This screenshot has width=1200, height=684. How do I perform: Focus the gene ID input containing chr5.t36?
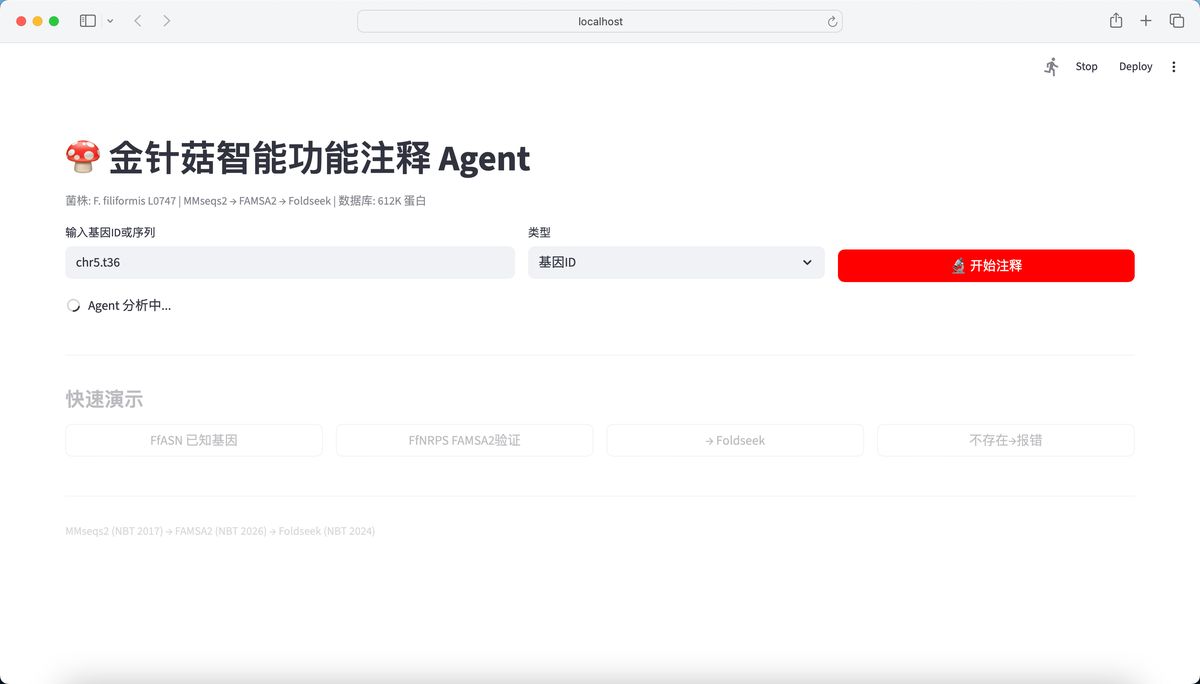[290, 263]
